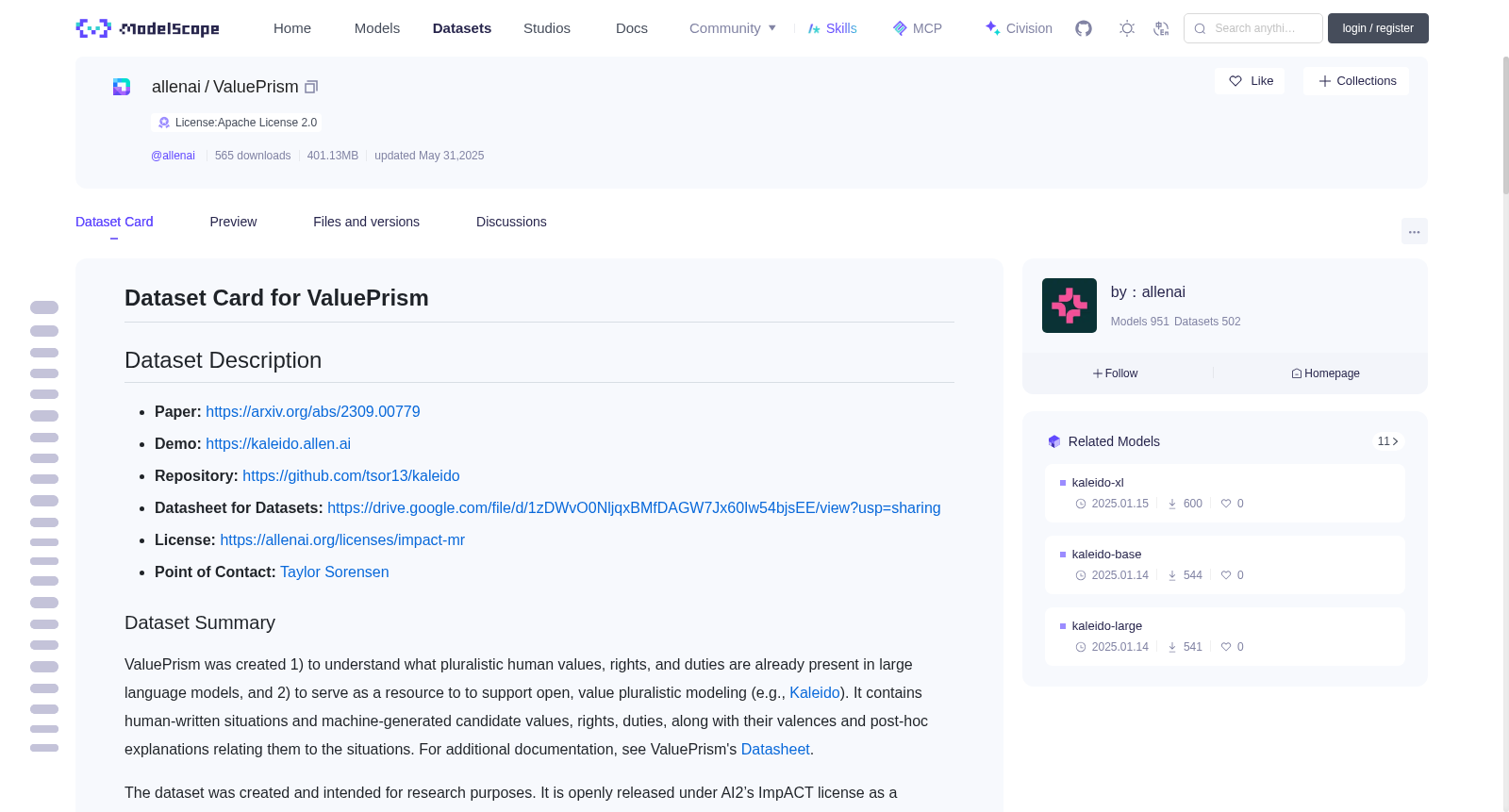Click the allenai organization logo thumbnail

[x=1070, y=306]
